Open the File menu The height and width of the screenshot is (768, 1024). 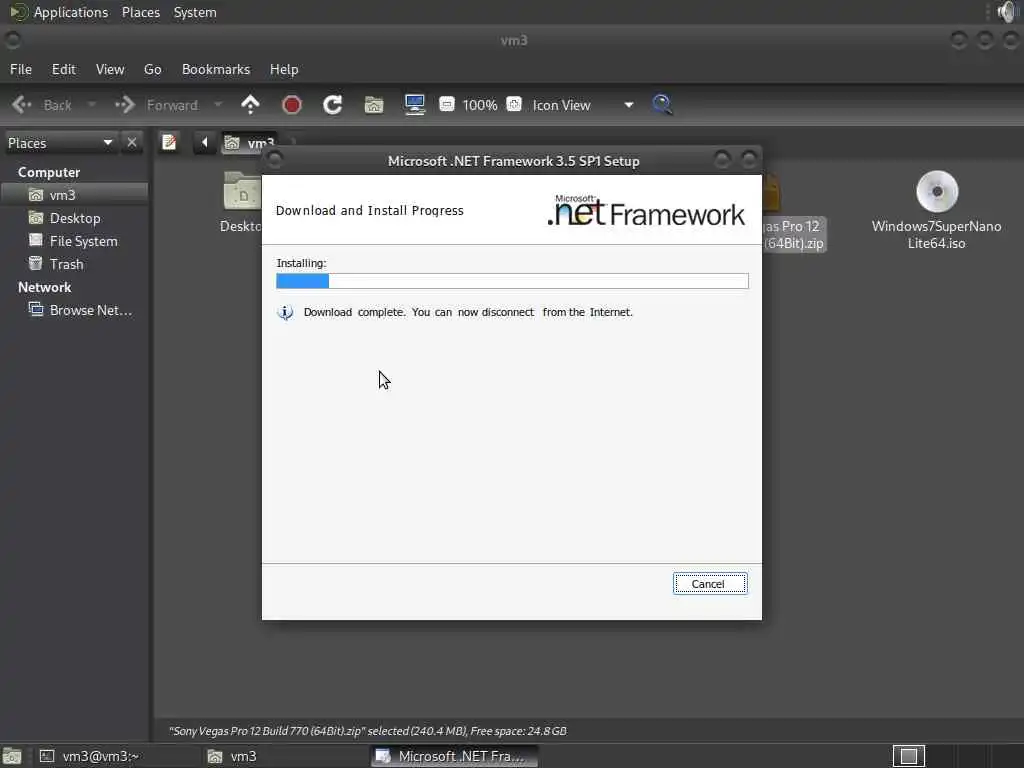pos(21,69)
